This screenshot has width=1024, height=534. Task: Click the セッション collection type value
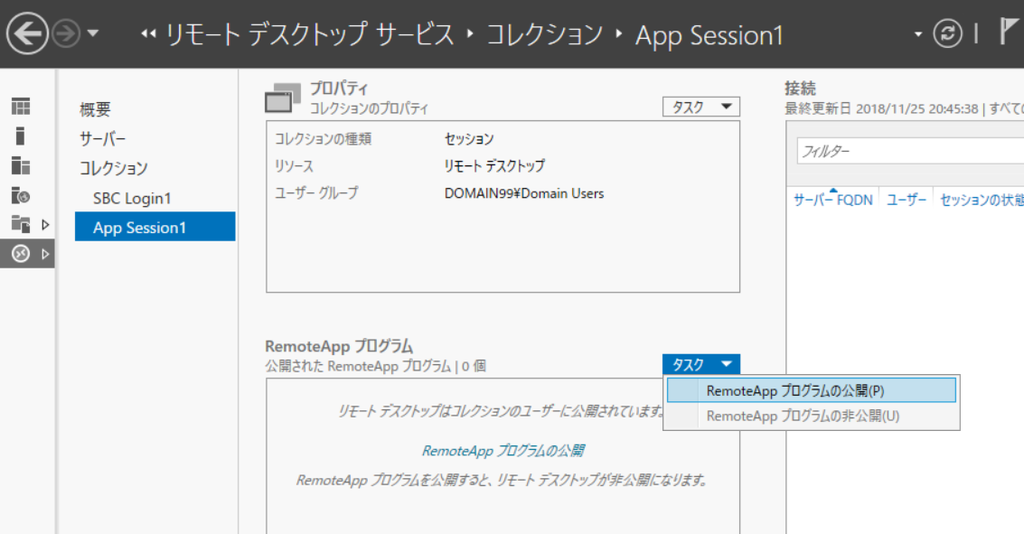point(469,138)
